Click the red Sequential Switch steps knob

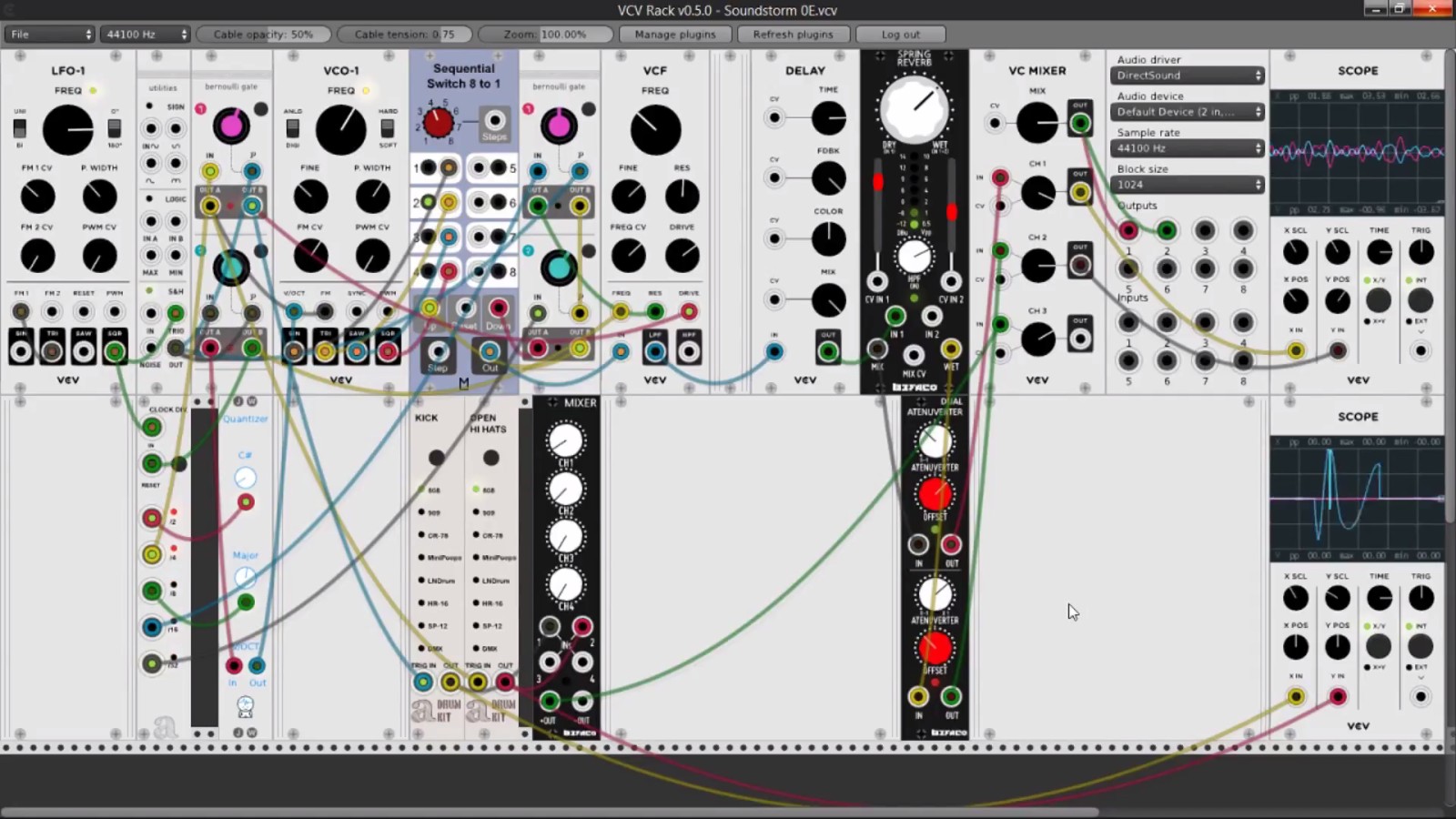tap(438, 122)
